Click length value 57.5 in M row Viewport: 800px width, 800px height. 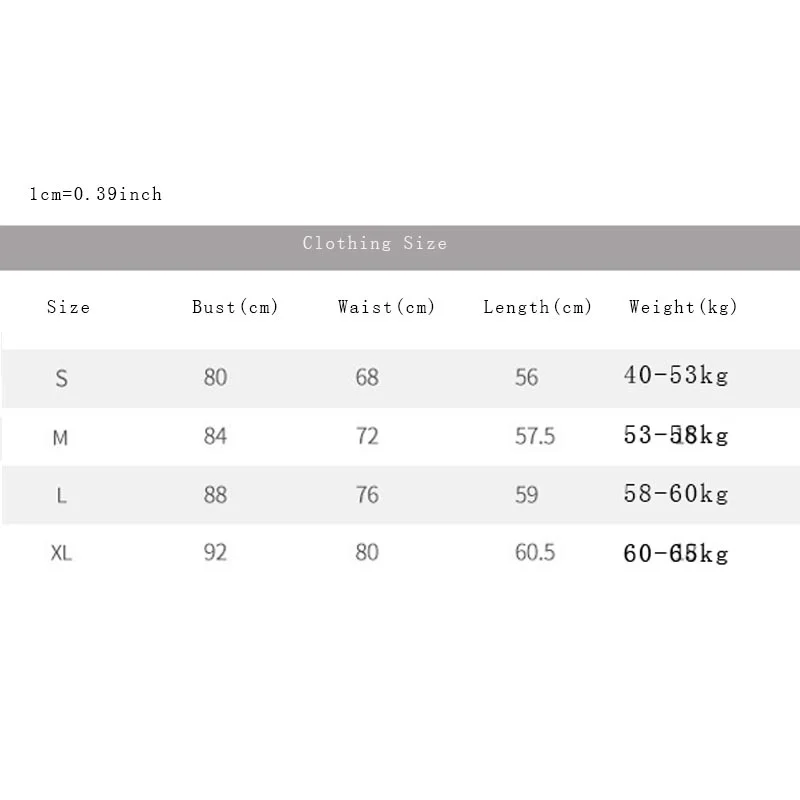click(535, 436)
